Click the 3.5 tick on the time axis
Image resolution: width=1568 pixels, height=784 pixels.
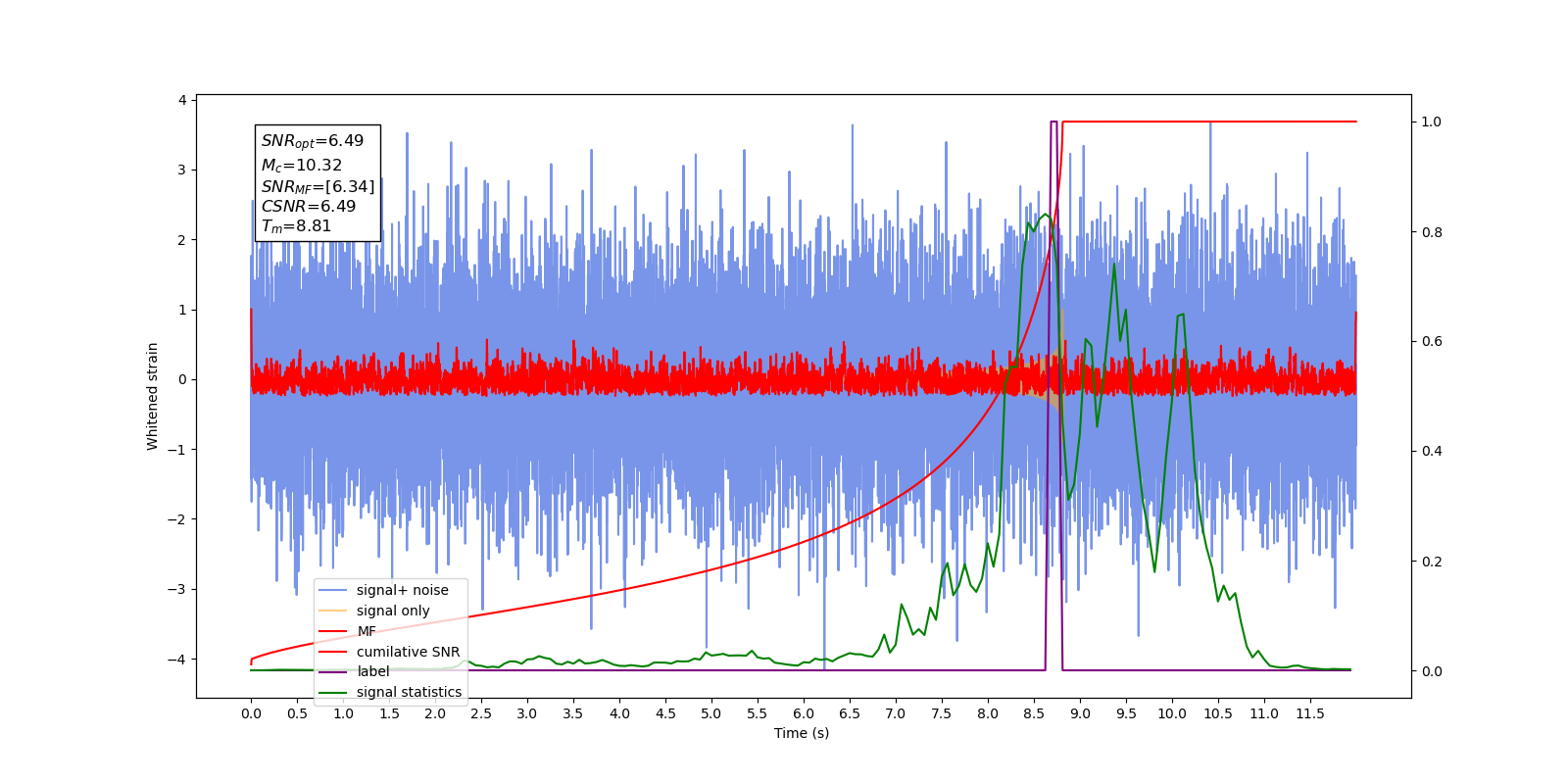tap(573, 713)
